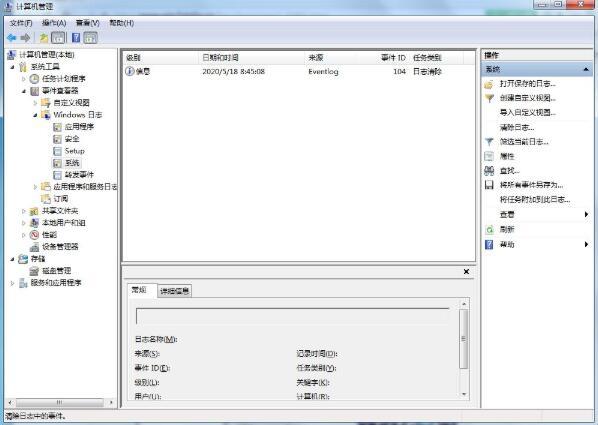This screenshot has height=425, width=598.
Task: Close the event detail preview pane
Action: [x=466, y=272]
